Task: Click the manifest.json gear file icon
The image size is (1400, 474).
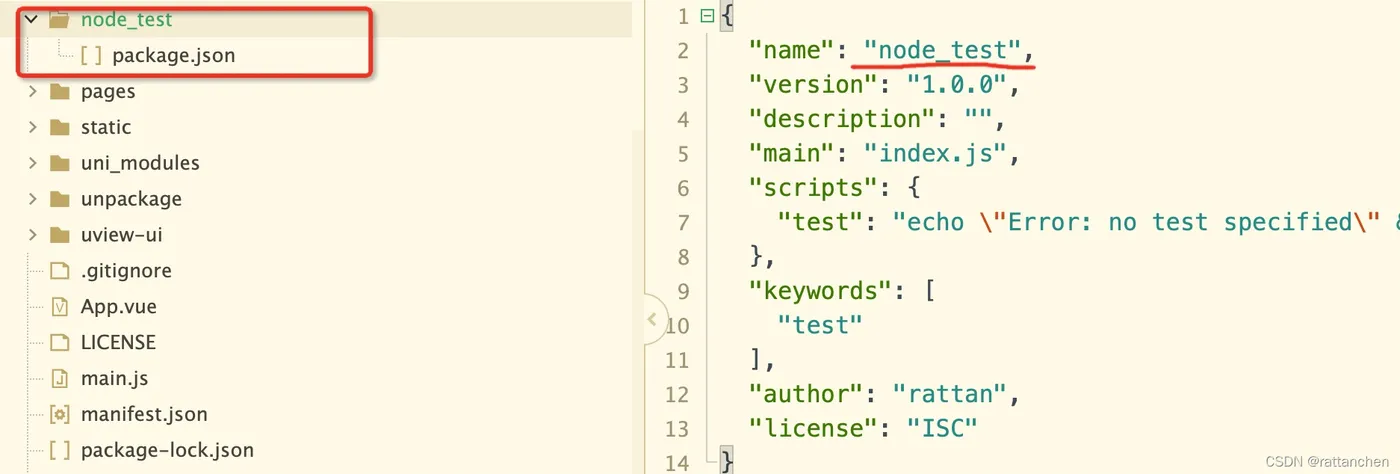Action: point(60,415)
